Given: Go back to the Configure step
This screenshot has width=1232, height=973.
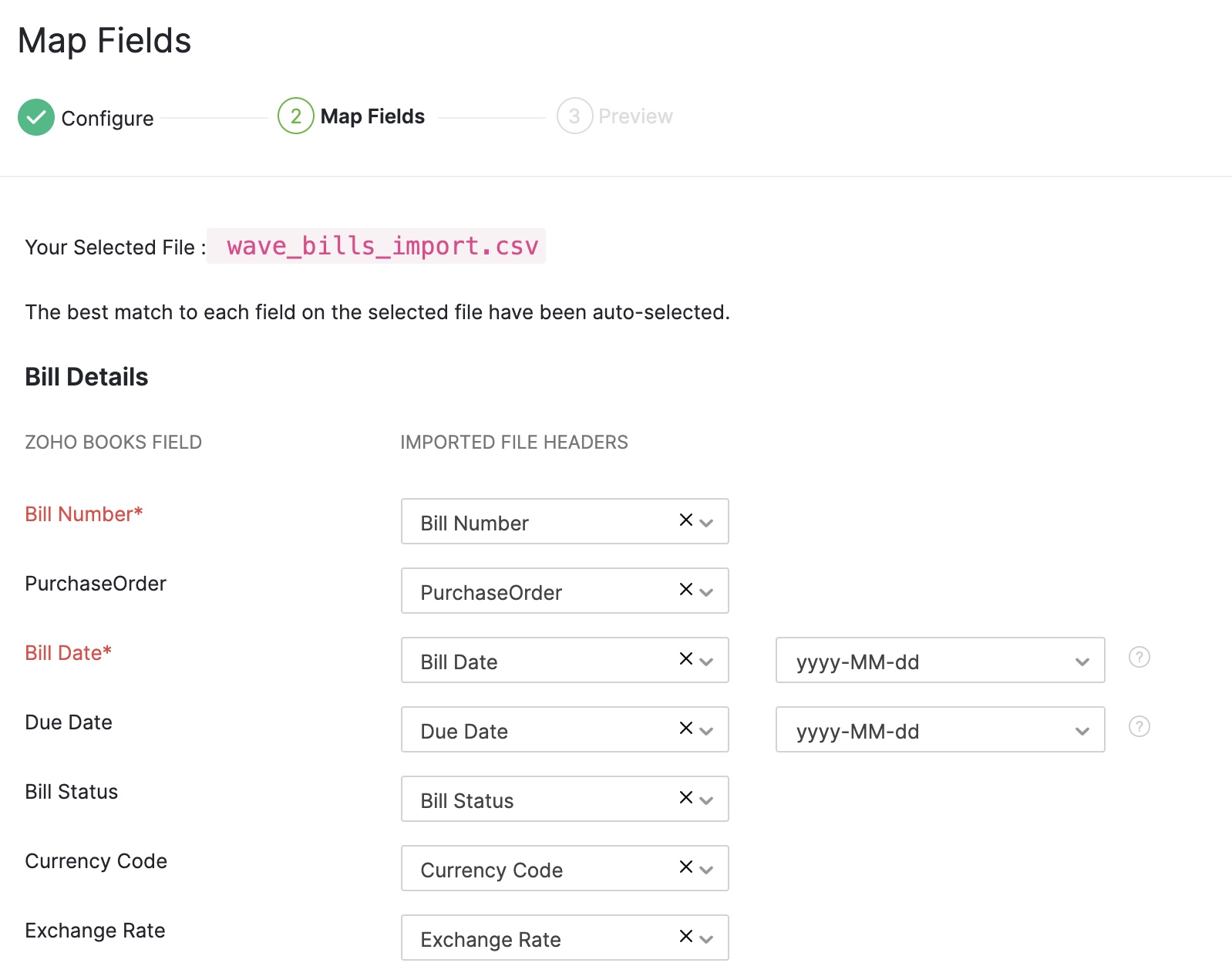Looking at the screenshot, I should 107,118.
